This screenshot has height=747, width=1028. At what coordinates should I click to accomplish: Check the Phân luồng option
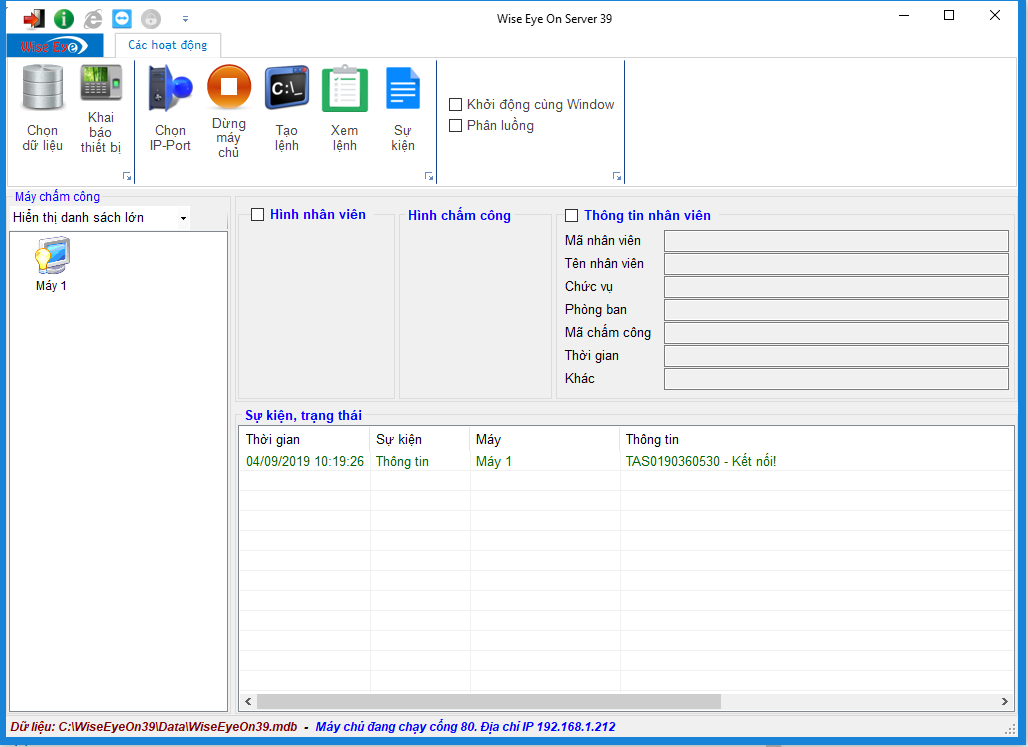pos(456,125)
